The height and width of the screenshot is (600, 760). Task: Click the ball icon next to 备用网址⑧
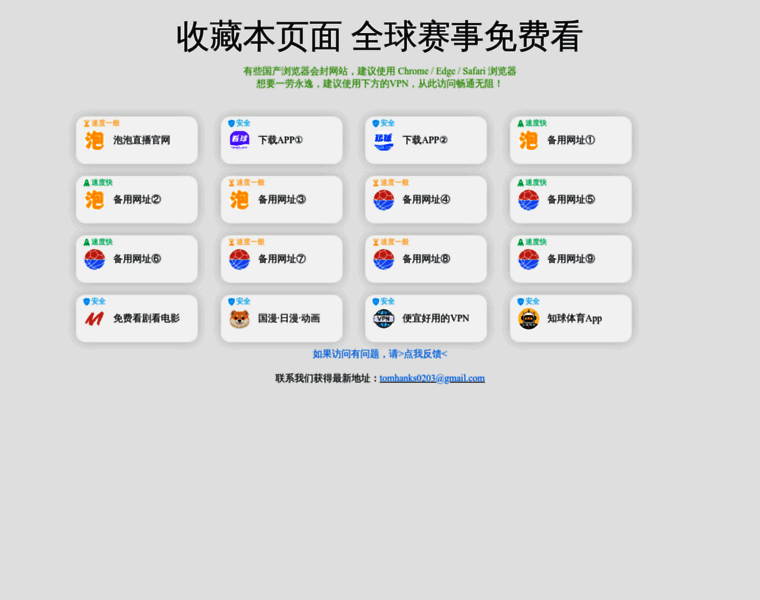(x=383, y=259)
